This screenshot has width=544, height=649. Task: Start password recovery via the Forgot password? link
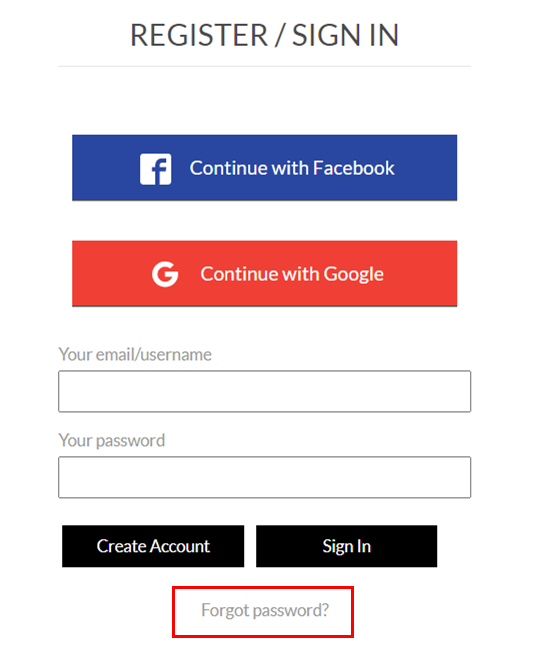click(265, 611)
